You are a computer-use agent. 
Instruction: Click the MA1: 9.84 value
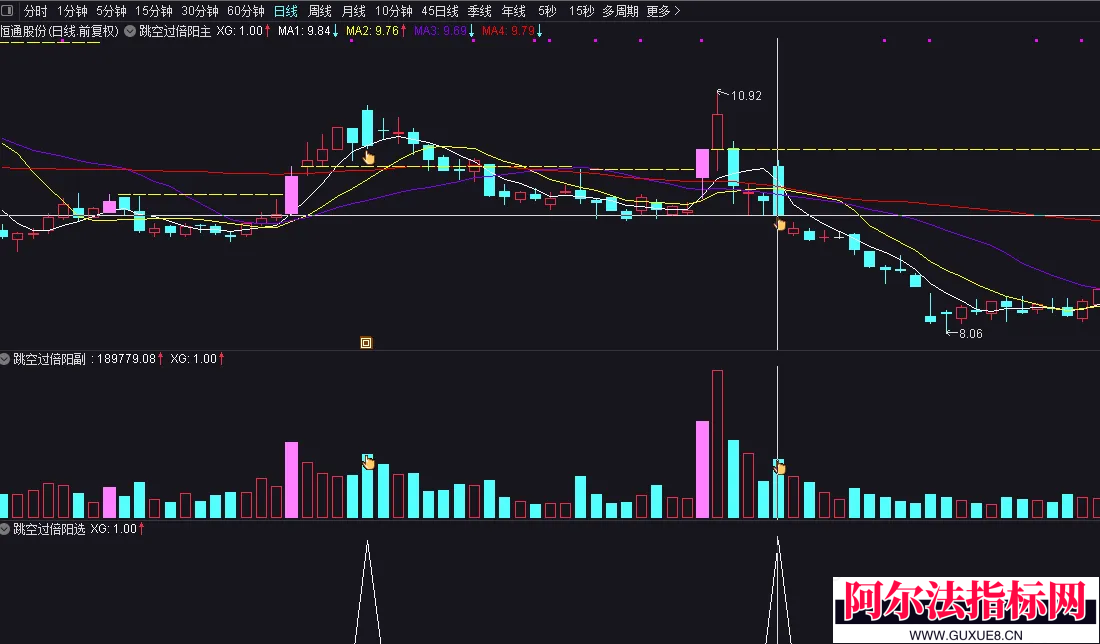[x=304, y=31]
